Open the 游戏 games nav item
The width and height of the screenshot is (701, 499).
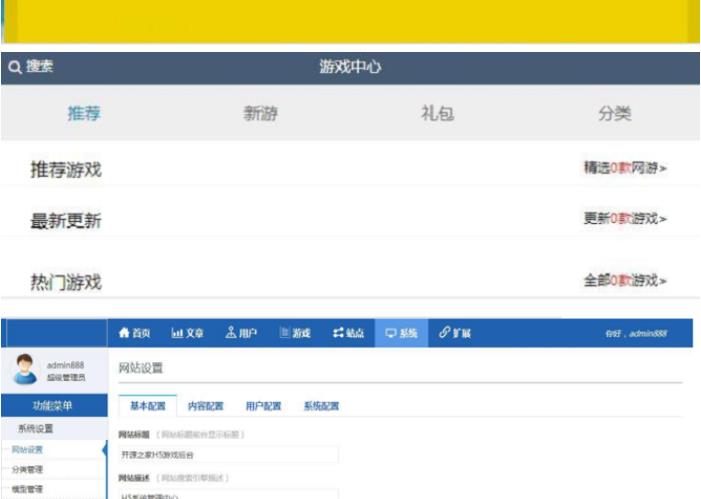[x=295, y=333]
